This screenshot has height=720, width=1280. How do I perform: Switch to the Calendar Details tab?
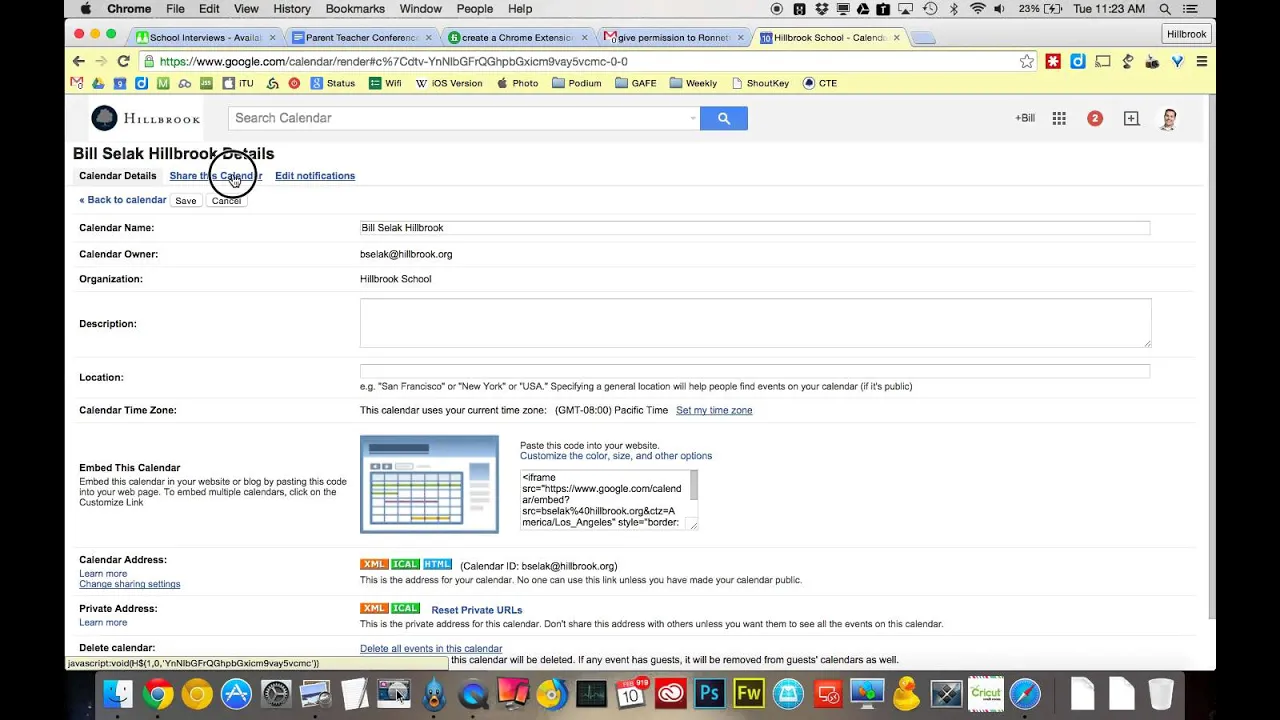(118, 176)
